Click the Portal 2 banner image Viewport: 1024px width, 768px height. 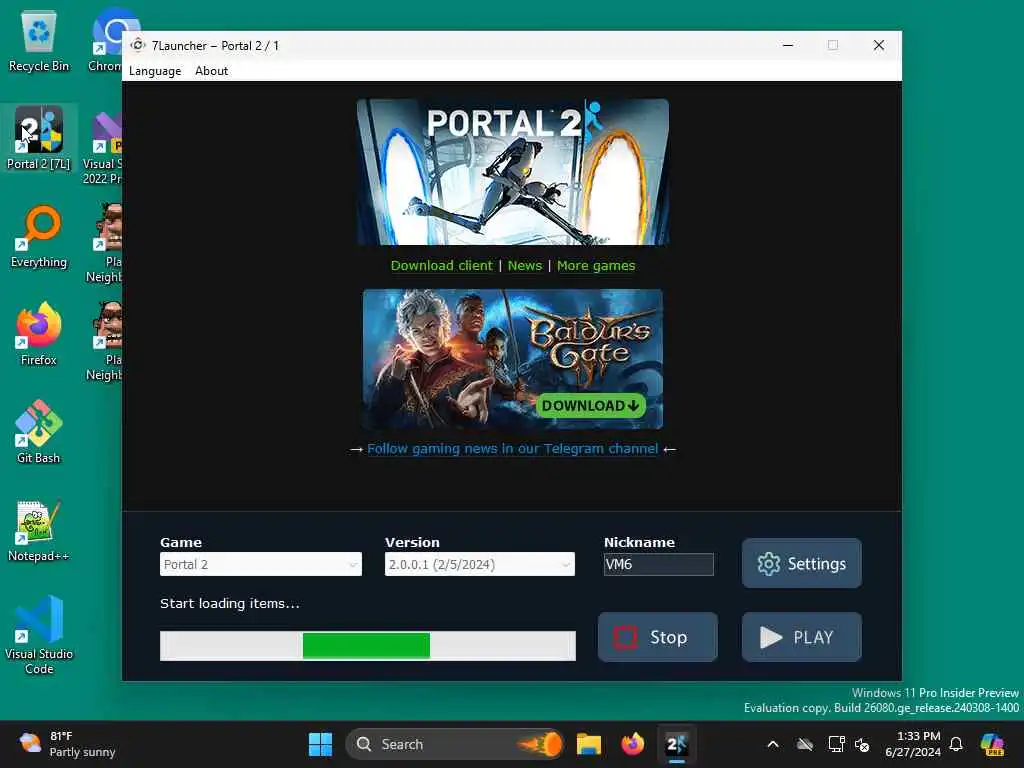[x=513, y=172]
